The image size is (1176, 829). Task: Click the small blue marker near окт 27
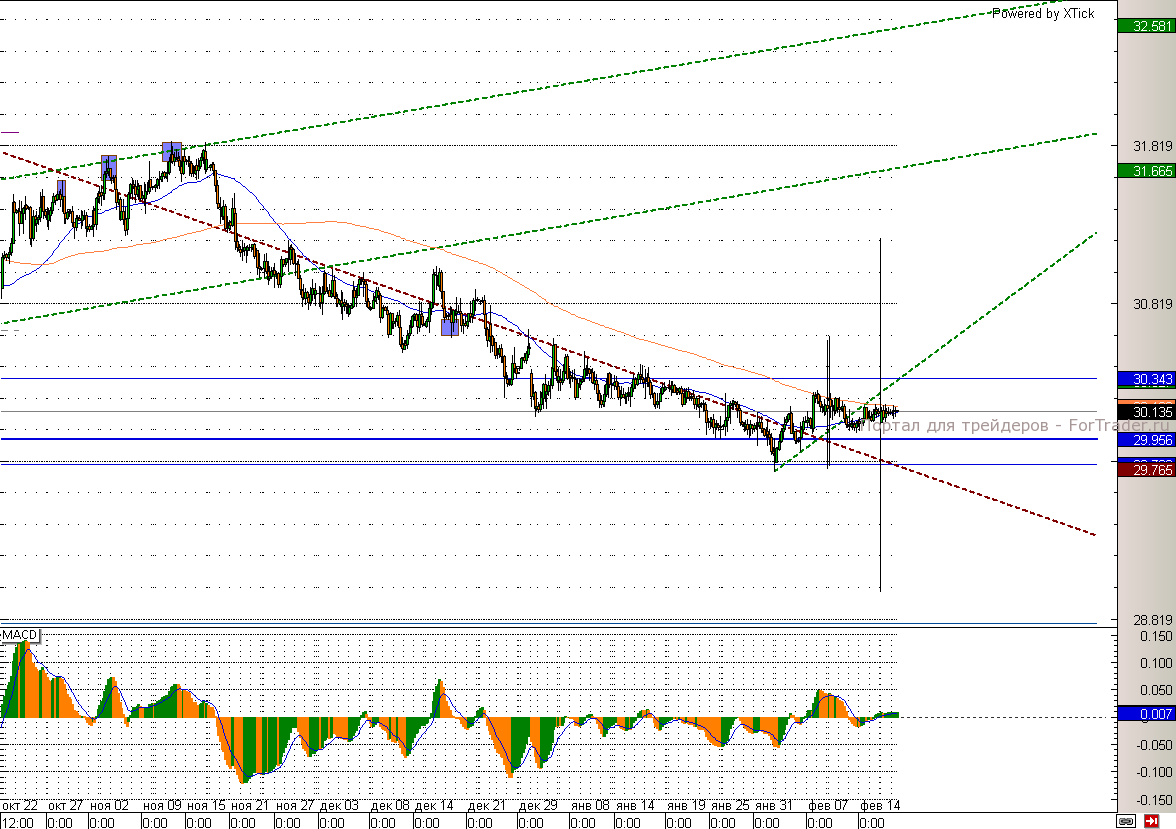click(x=61, y=188)
